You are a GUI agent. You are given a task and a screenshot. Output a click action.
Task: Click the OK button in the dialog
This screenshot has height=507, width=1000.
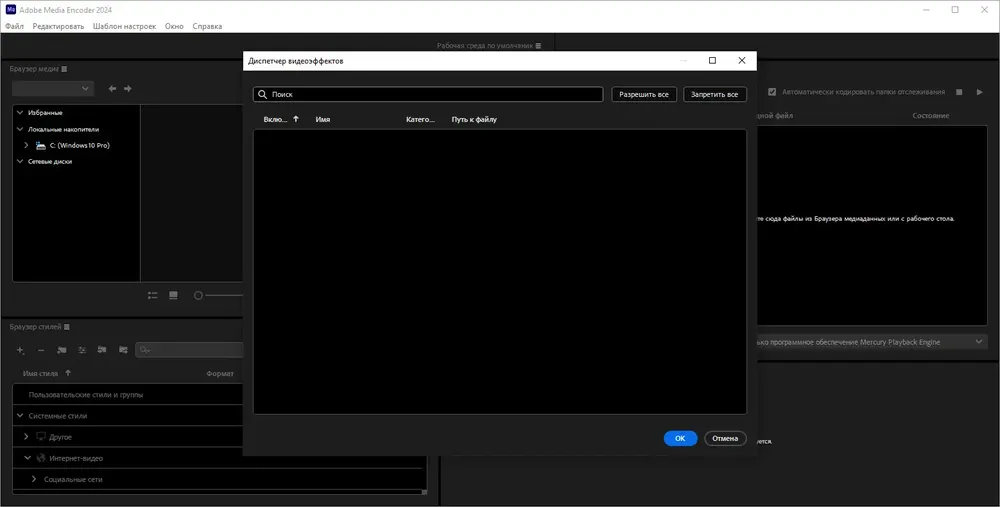click(680, 438)
